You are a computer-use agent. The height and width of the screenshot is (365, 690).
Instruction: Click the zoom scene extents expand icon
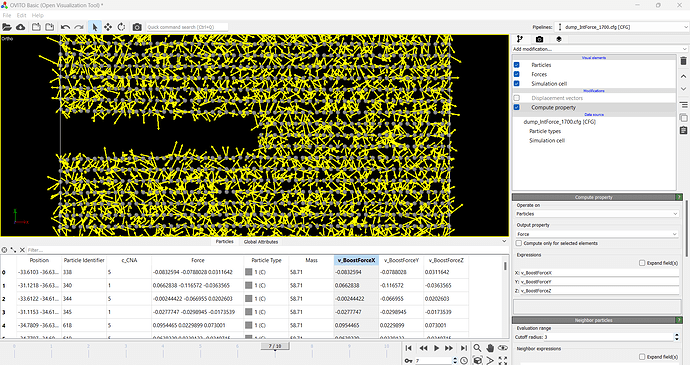[x=503, y=361]
